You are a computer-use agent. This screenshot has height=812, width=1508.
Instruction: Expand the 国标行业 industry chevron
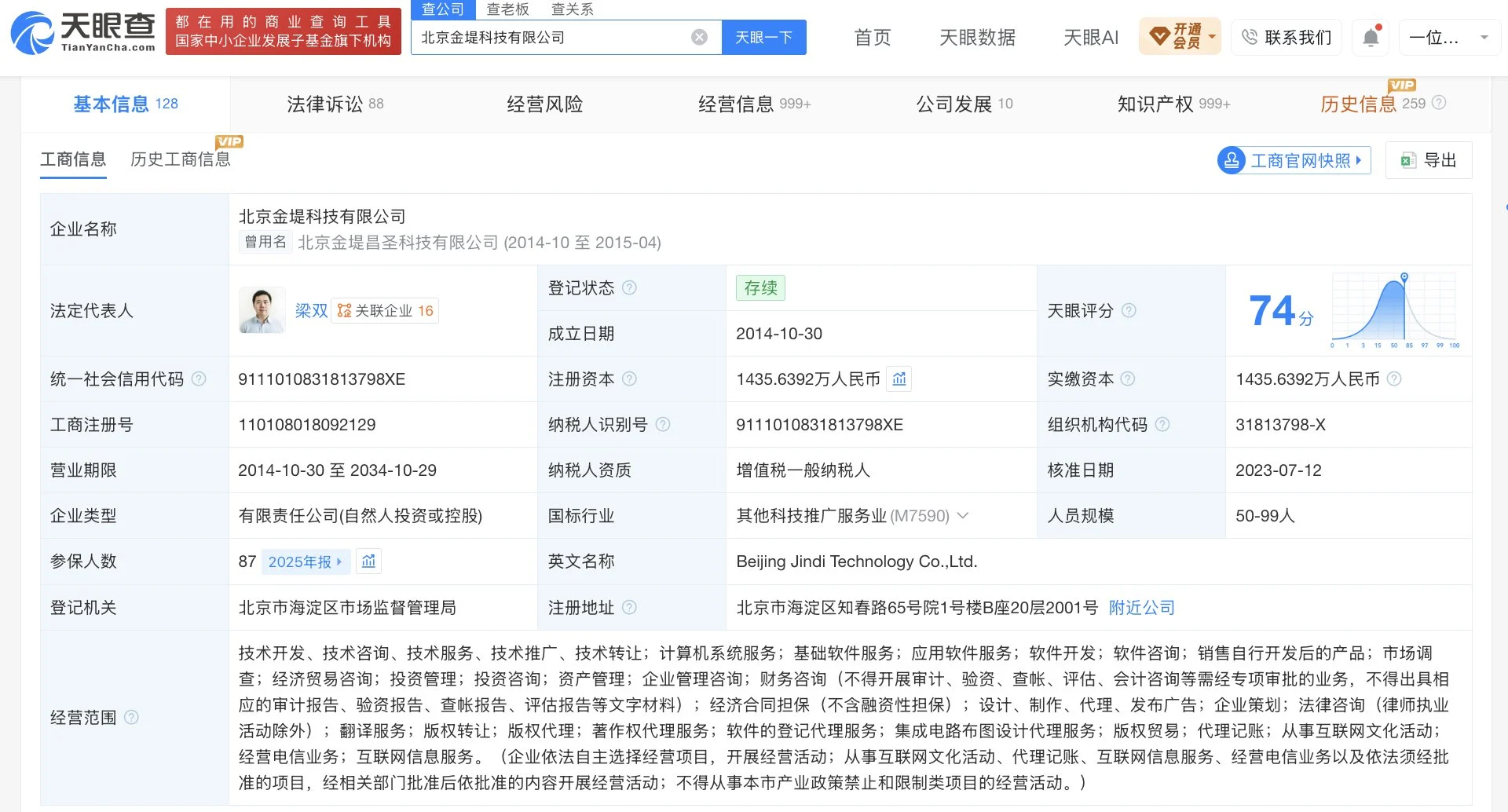(963, 516)
